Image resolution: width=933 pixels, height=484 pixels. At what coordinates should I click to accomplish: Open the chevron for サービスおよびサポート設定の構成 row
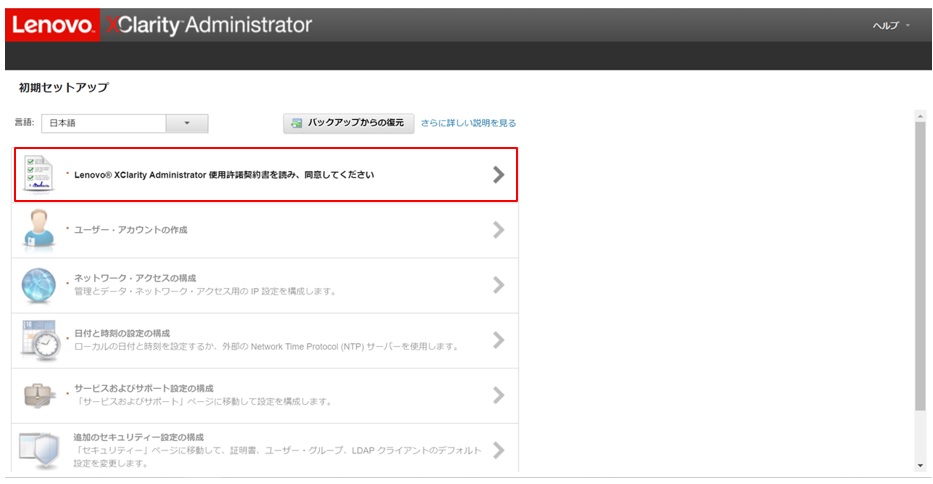point(499,395)
